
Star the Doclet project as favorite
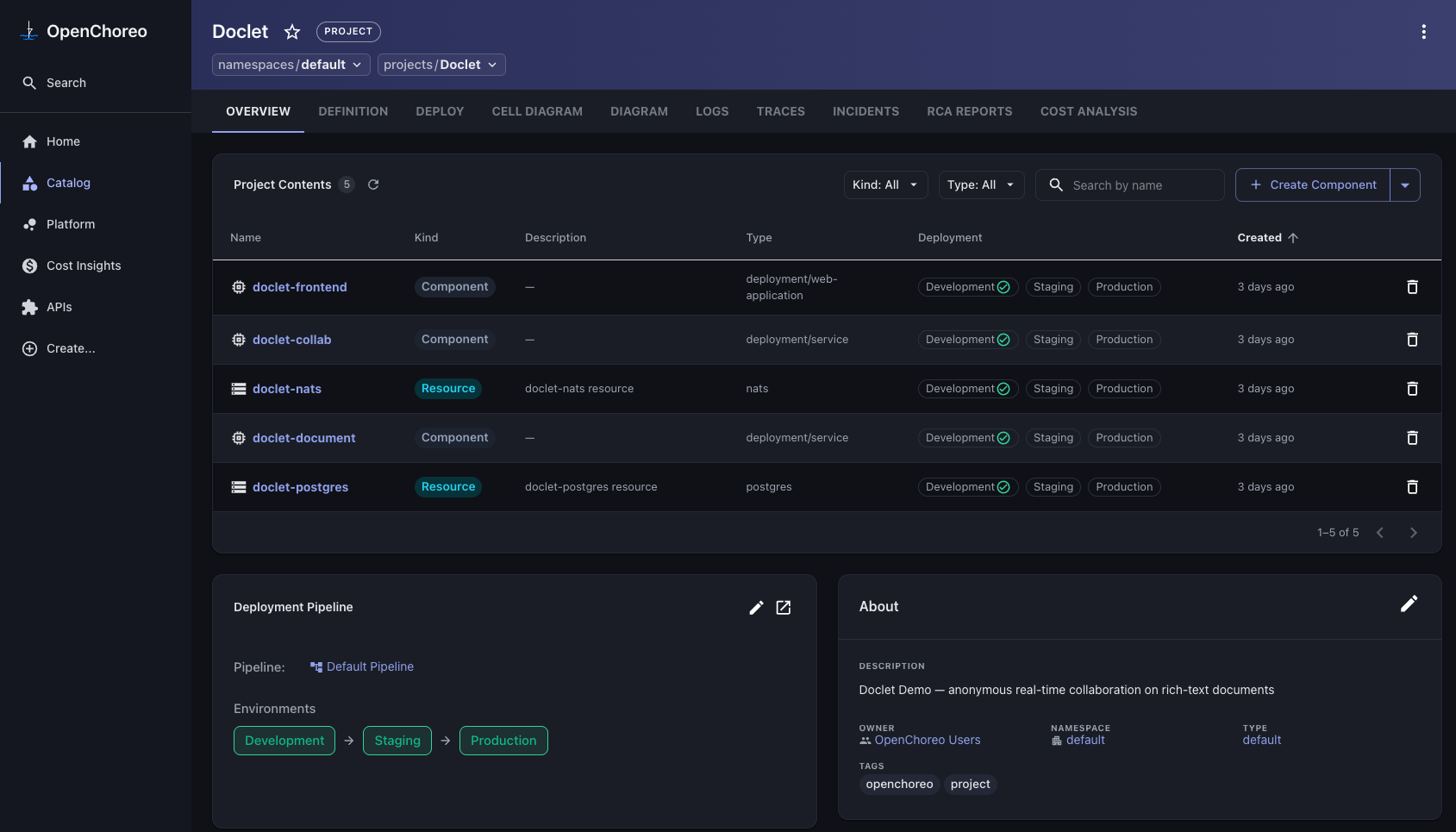click(292, 32)
